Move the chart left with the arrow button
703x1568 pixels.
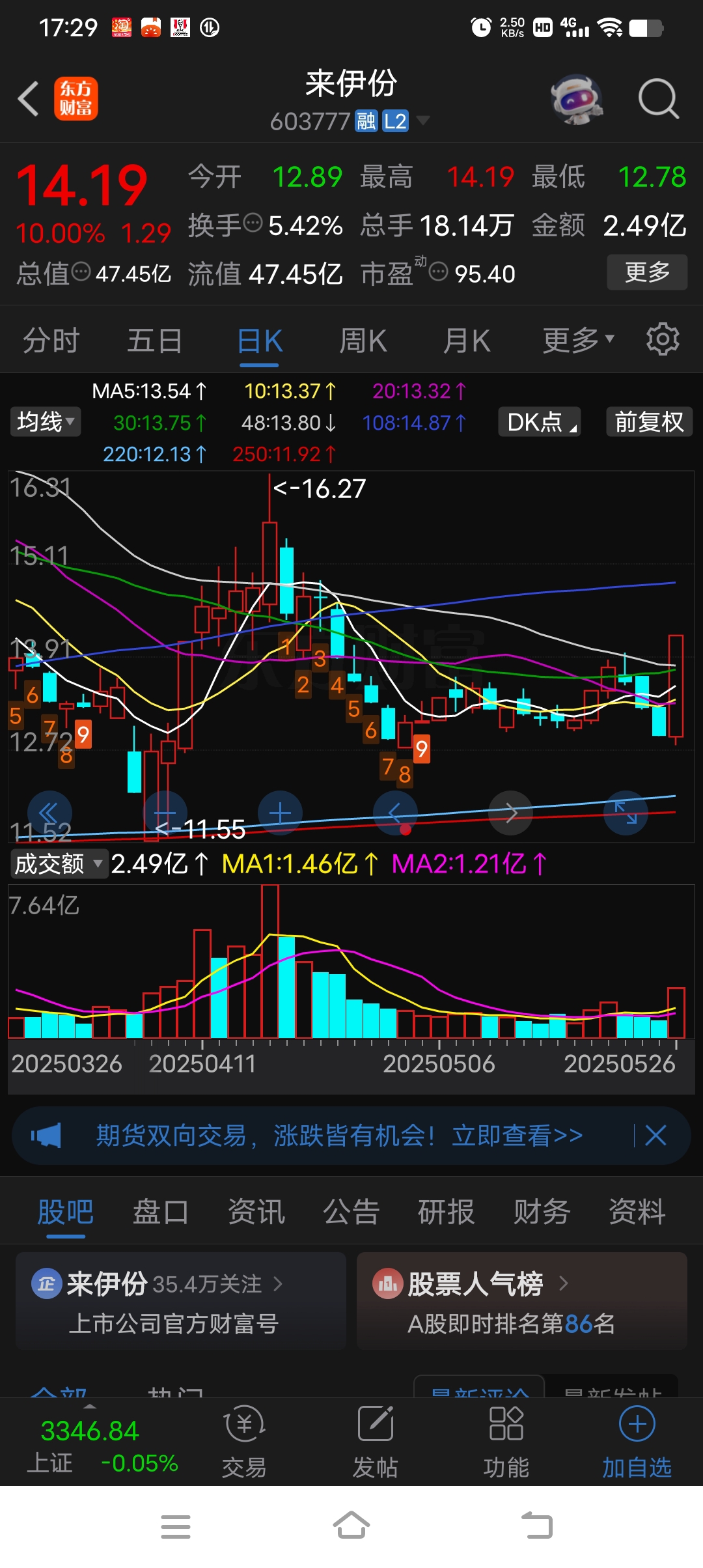[x=395, y=813]
